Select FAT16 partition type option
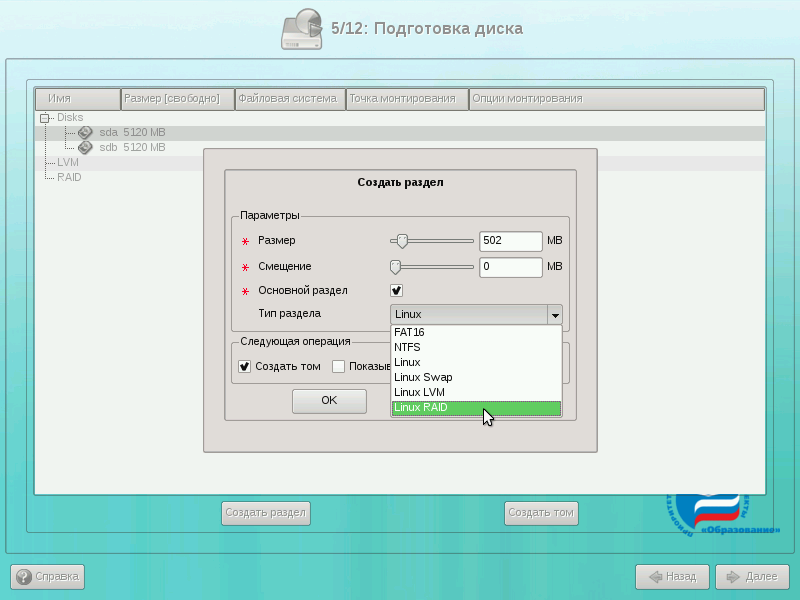The width and height of the screenshot is (800, 600). (x=476, y=332)
